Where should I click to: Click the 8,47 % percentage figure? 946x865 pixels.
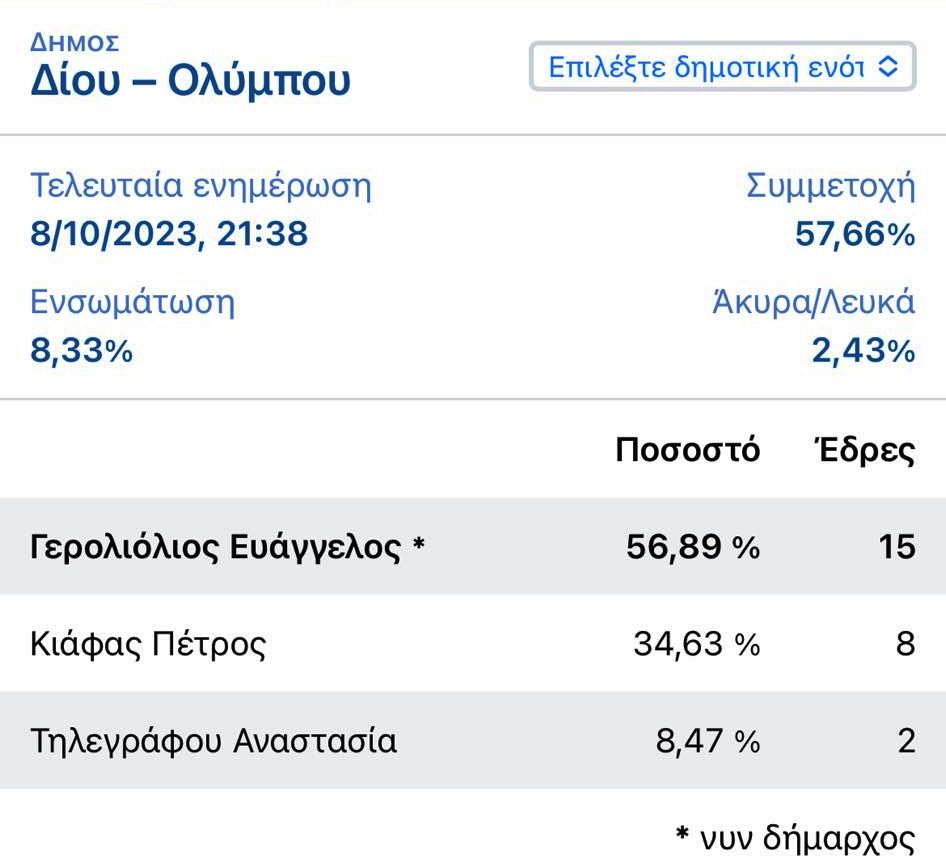click(x=708, y=741)
